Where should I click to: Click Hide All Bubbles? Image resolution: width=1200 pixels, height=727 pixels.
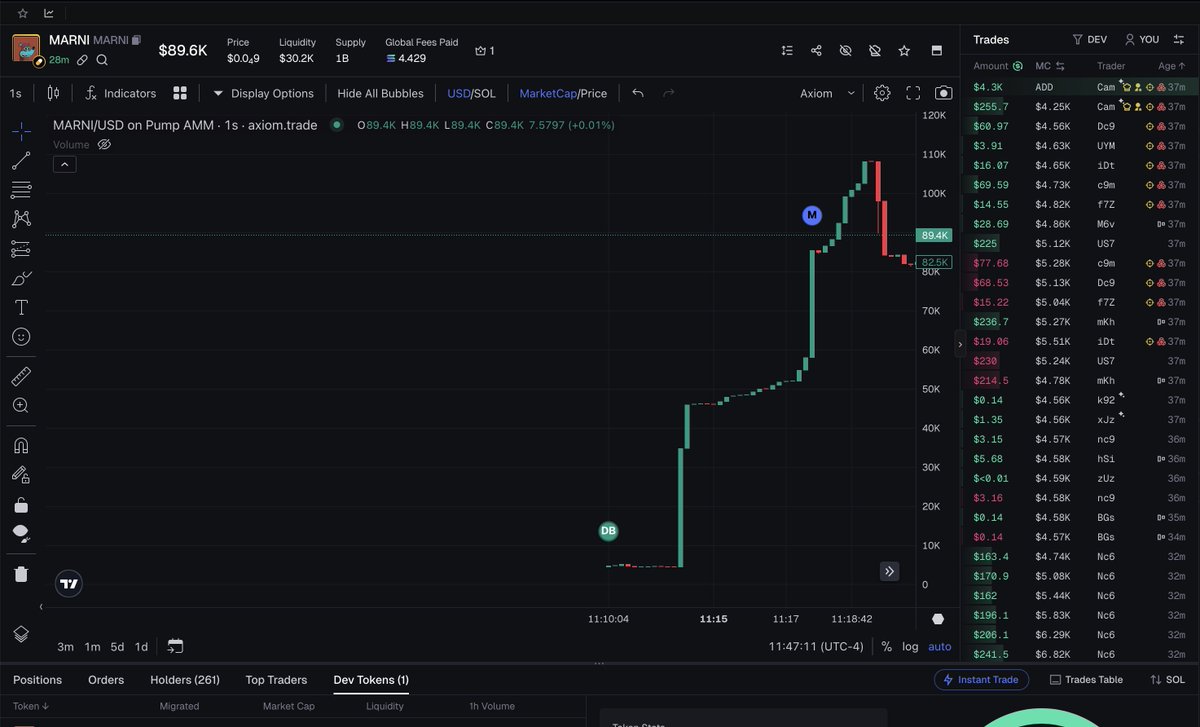[380, 93]
